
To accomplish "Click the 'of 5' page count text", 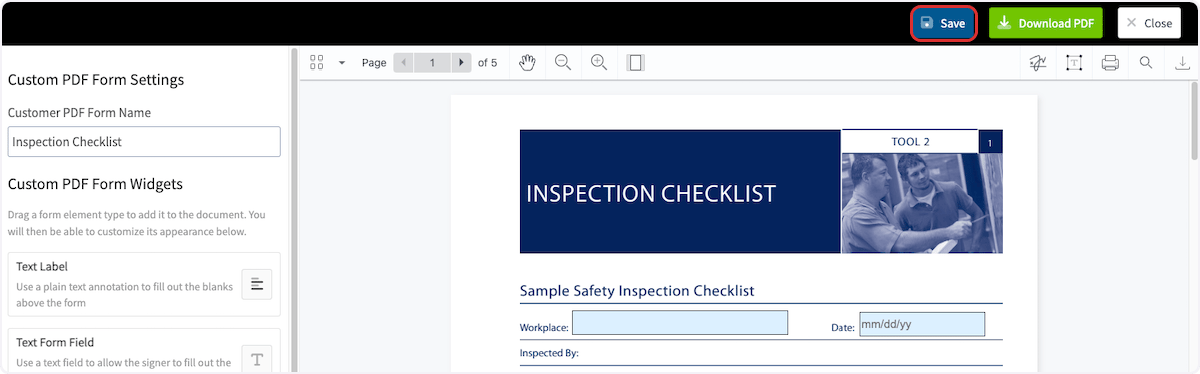I will tap(487, 62).
